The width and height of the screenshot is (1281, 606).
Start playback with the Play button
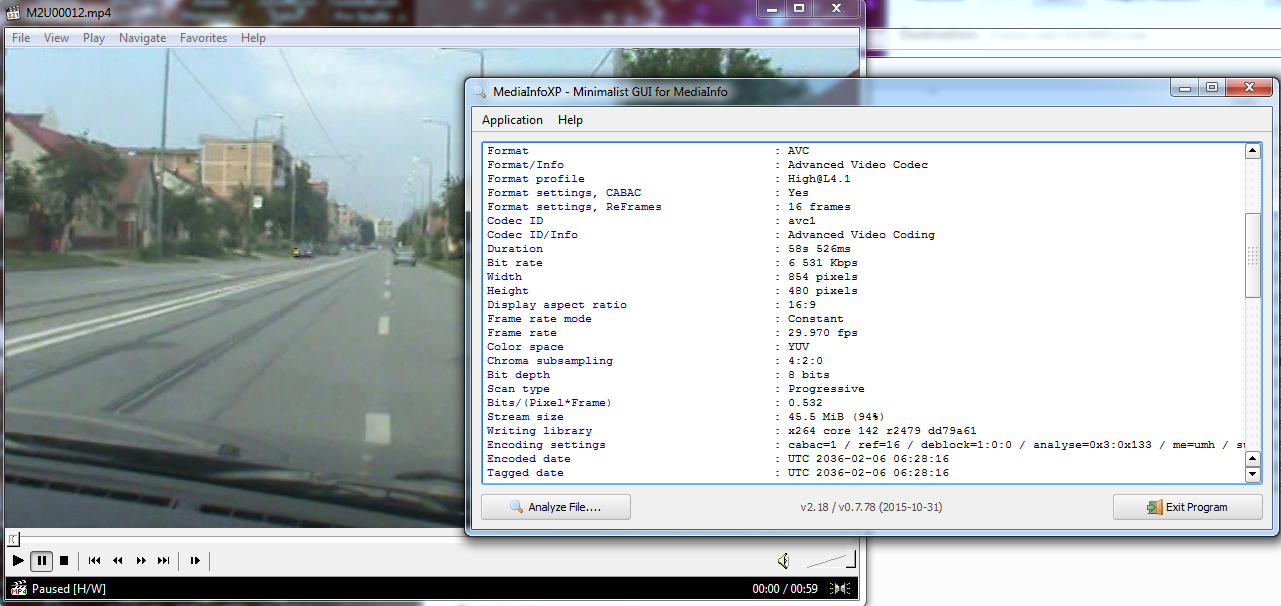coord(18,561)
